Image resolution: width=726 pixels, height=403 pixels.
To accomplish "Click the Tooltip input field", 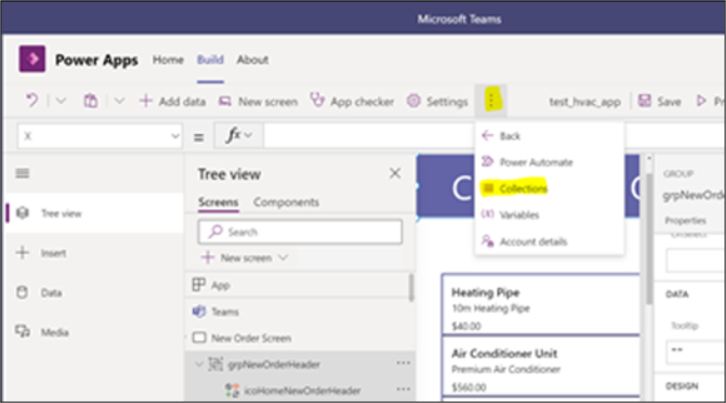I will [x=696, y=350].
